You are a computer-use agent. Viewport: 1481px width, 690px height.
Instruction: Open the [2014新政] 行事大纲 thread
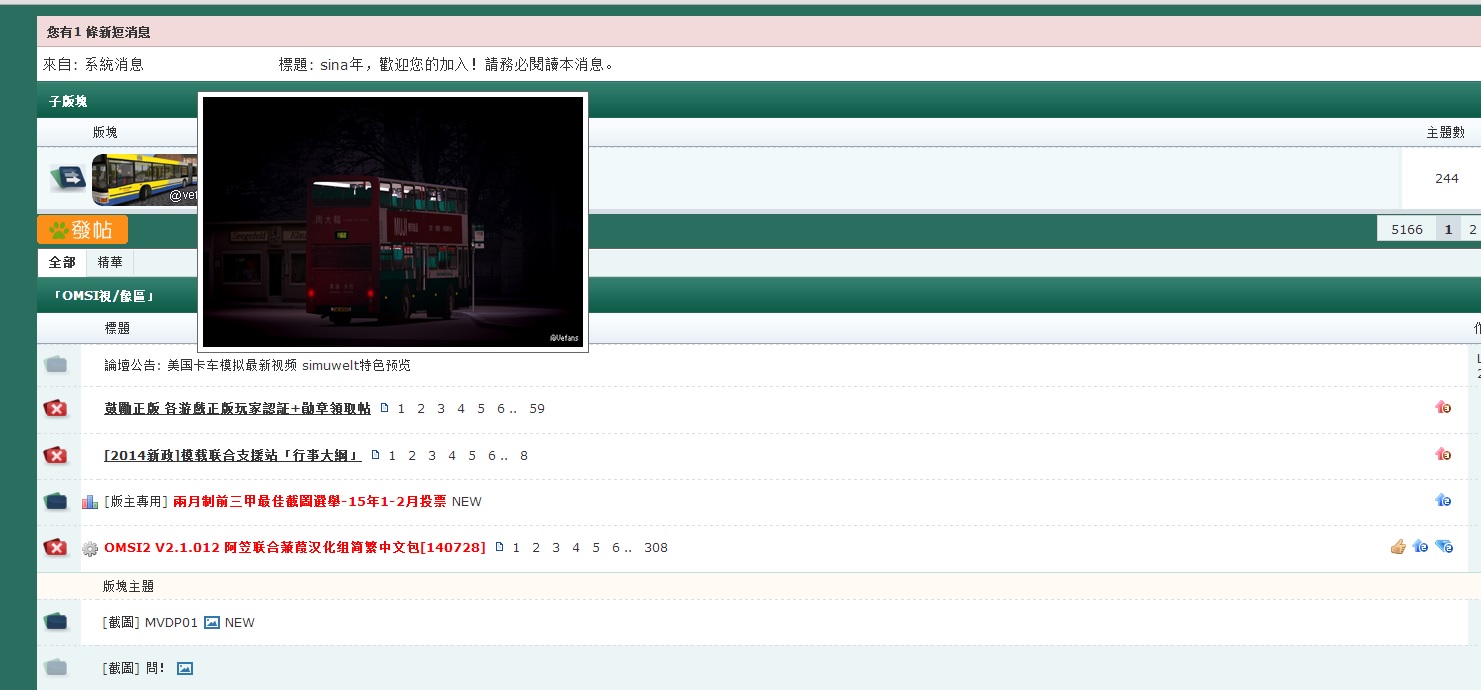(x=233, y=455)
